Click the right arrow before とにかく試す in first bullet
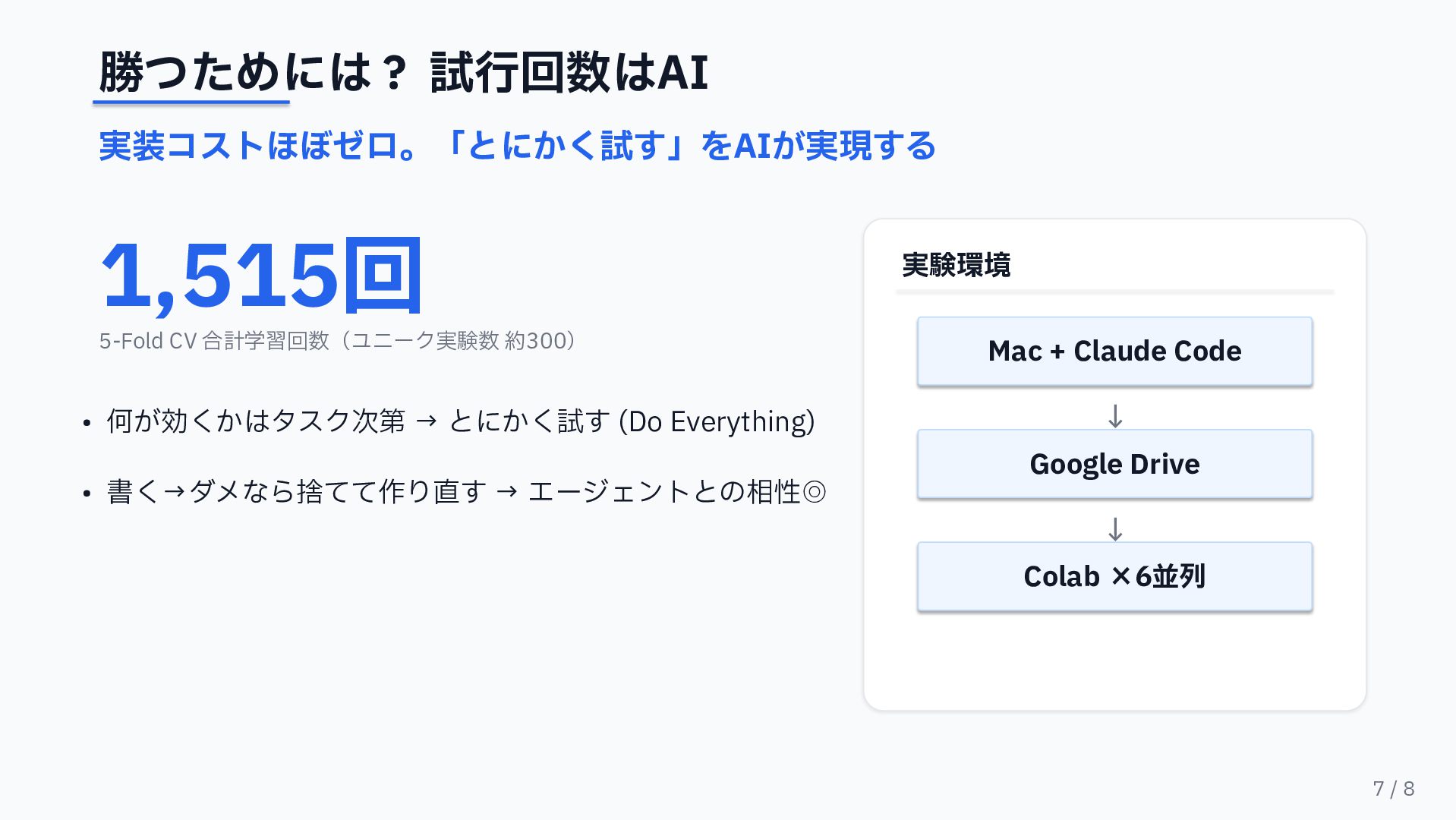This screenshot has height=820, width=1456. 427,421
